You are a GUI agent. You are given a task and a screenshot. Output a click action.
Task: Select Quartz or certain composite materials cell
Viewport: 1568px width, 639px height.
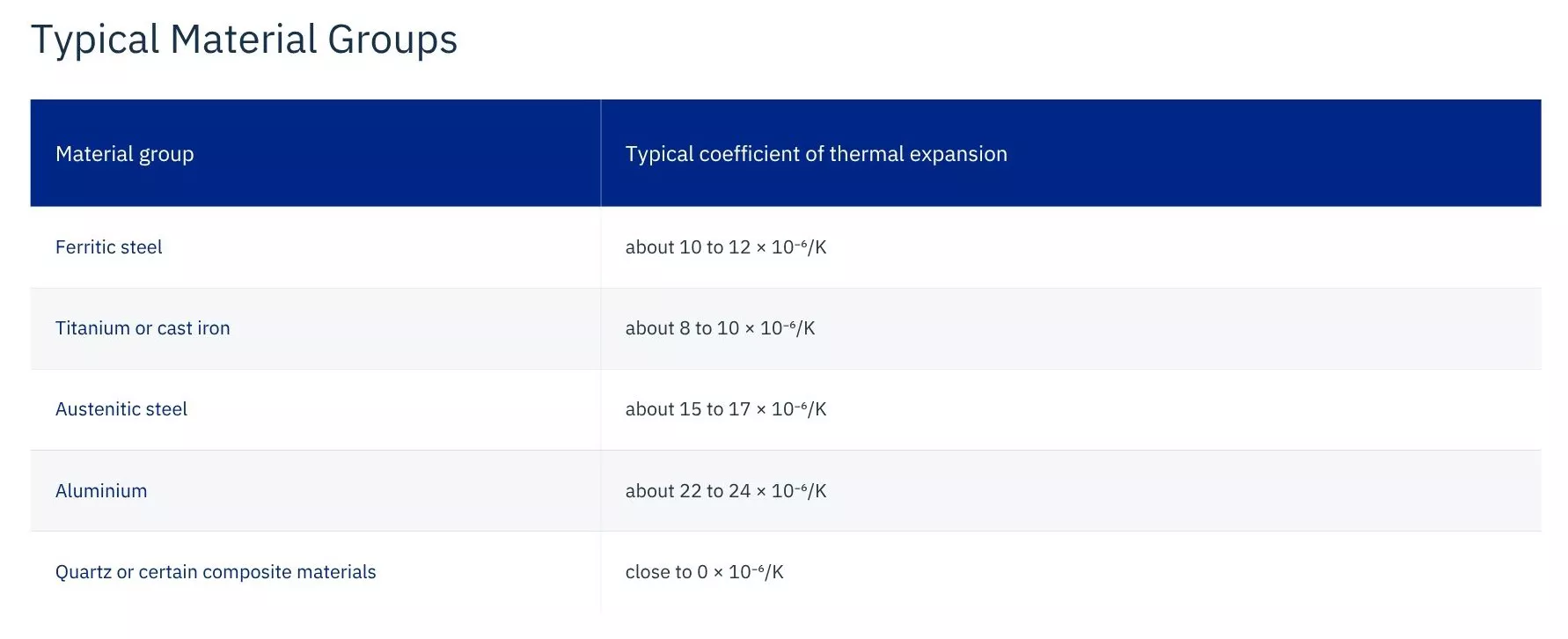coord(315,572)
